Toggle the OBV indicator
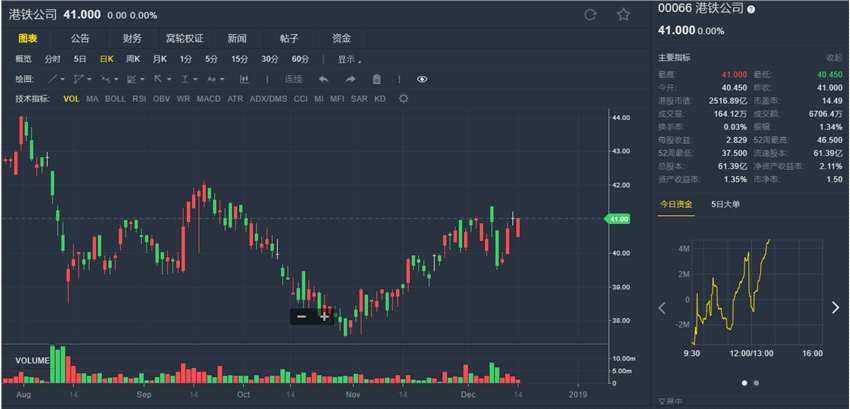The image size is (850, 409). pos(162,99)
